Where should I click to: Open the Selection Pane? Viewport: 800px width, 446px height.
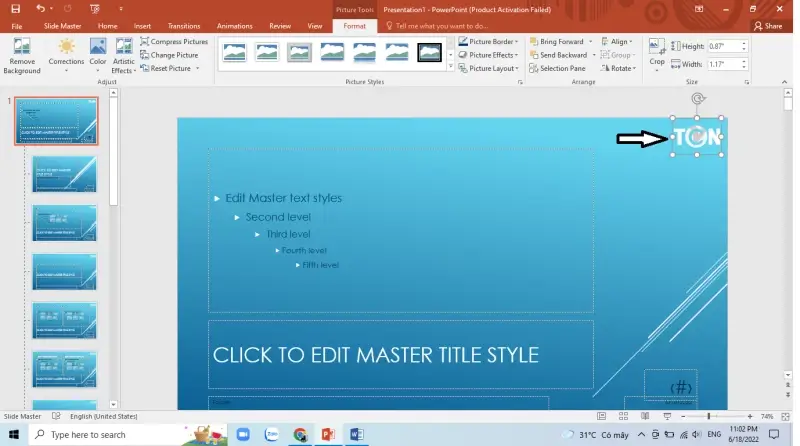(x=562, y=68)
